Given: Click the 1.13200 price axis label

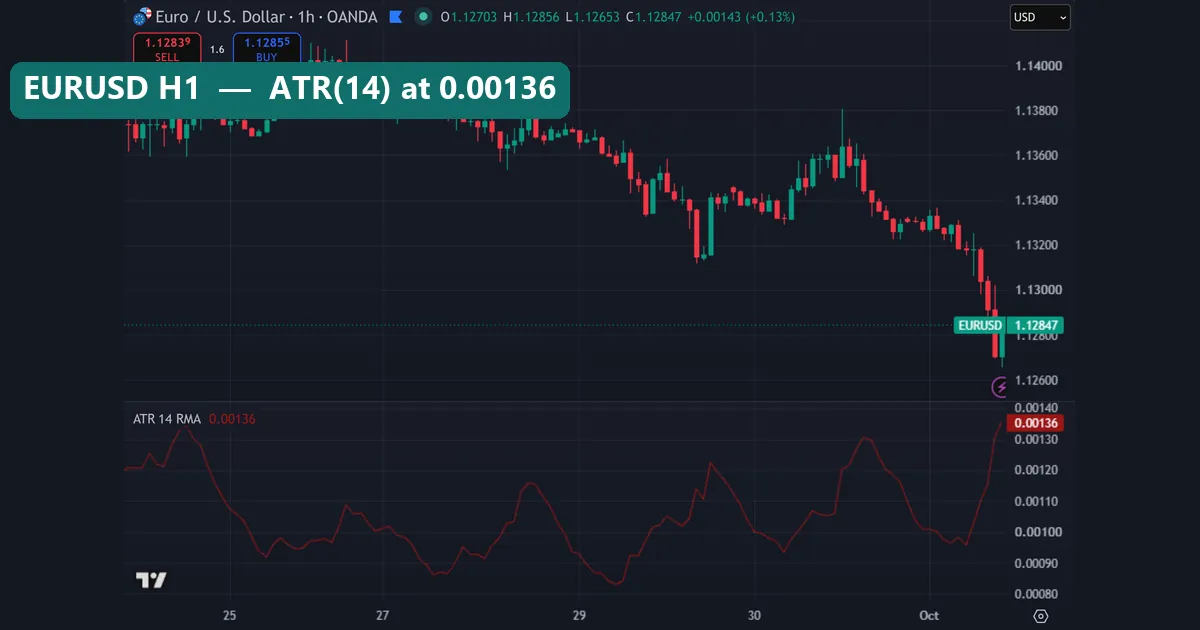Looking at the screenshot, I should point(1037,246).
